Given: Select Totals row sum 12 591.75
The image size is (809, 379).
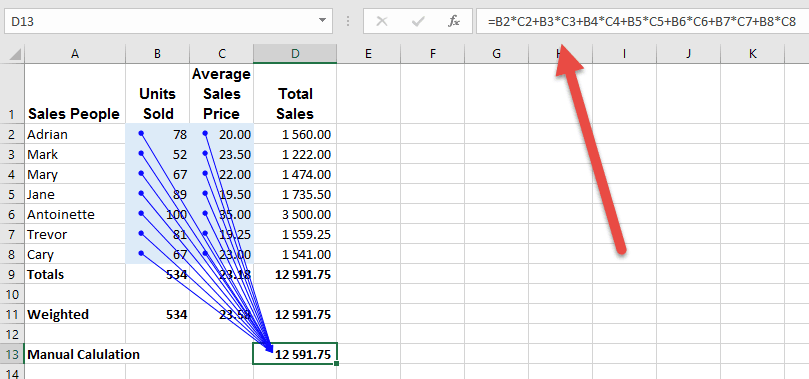Looking at the screenshot, I should [295, 274].
